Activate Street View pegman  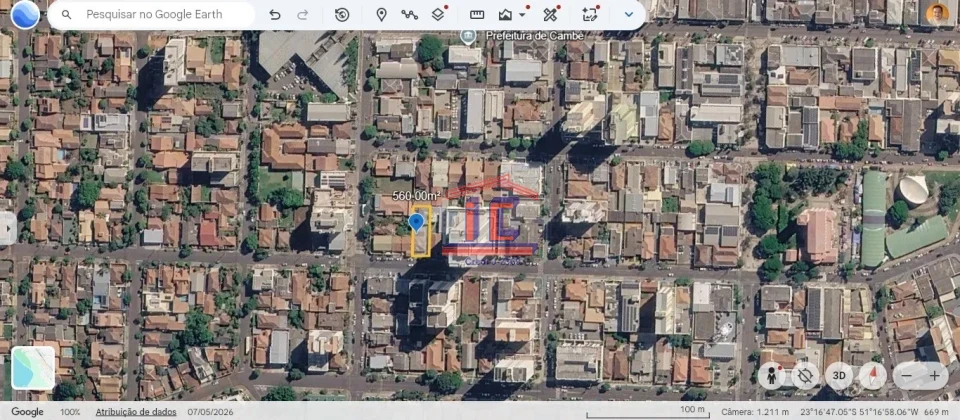coord(771,375)
